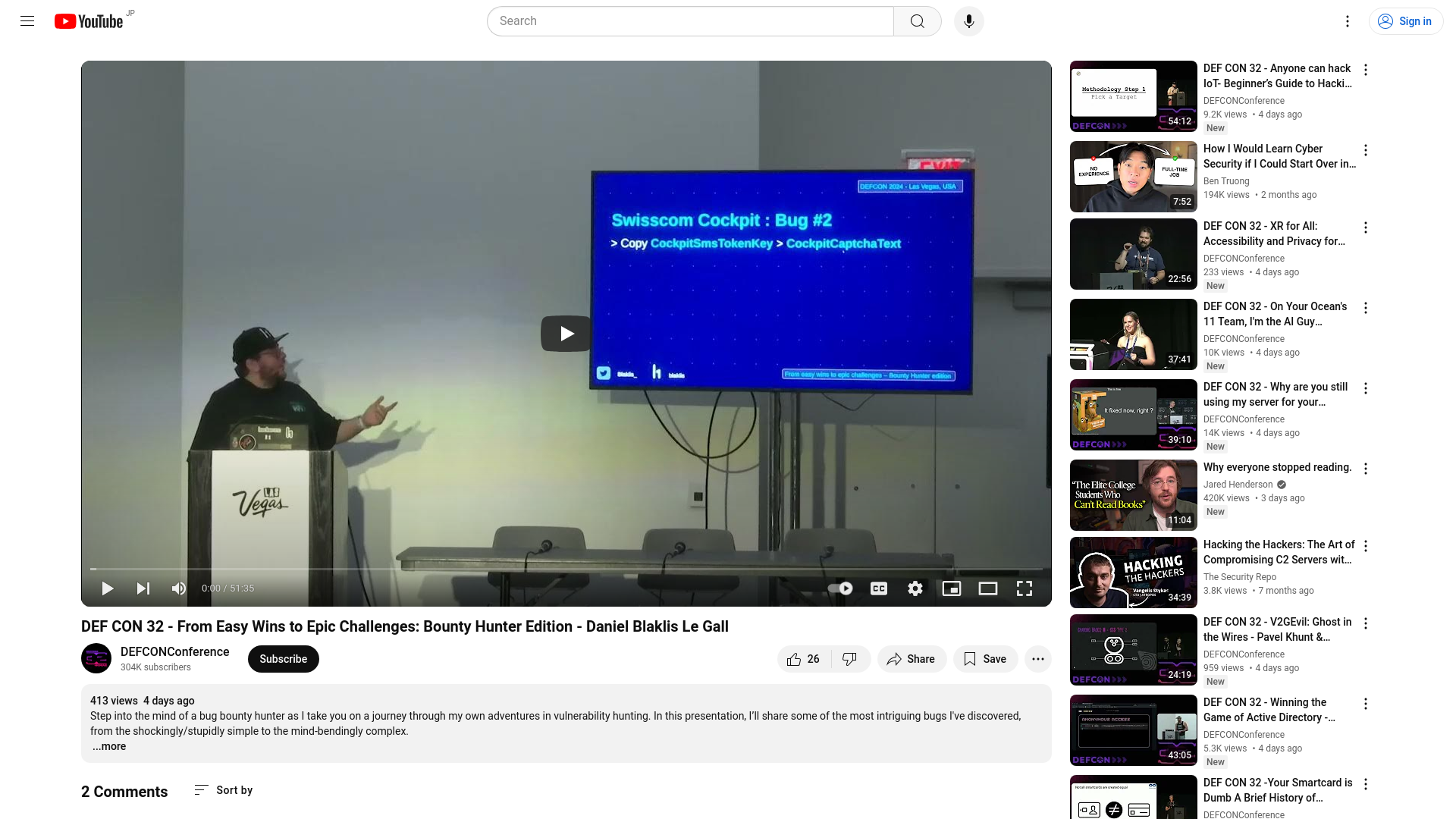
Task: Open options for V2GEvil Ghost in the Wires
Action: [1366, 623]
